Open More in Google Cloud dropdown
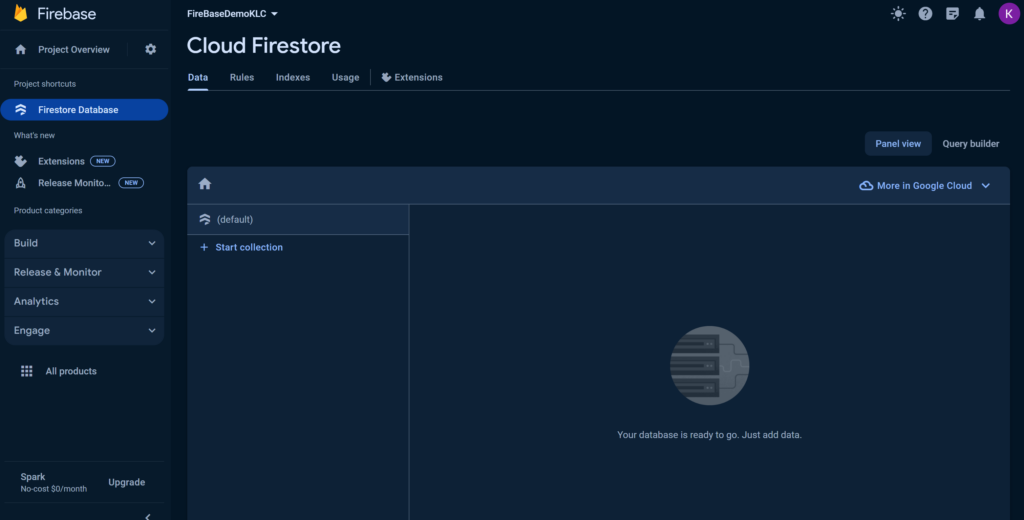1024x520 pixels. tap(925, 186)
